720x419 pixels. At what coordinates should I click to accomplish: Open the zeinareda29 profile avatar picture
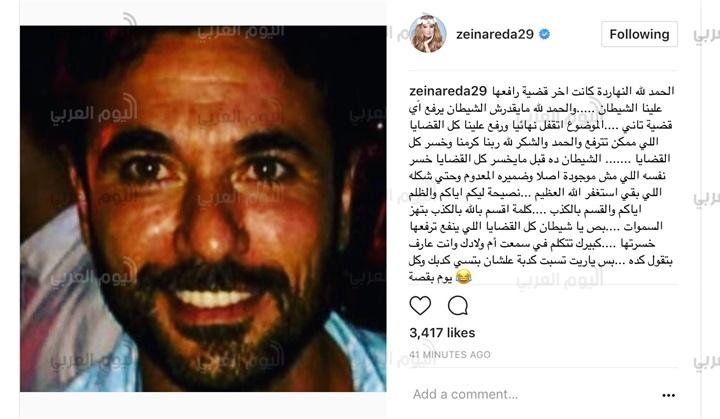[x=428, y=34]
